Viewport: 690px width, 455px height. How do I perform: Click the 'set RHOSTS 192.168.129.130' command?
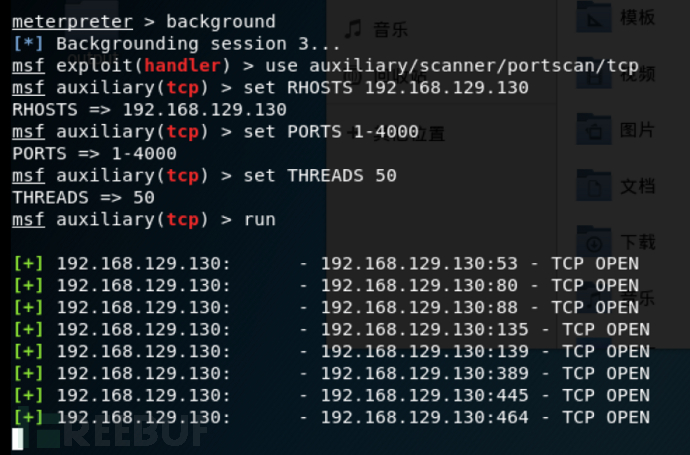[x=386, y=88]
